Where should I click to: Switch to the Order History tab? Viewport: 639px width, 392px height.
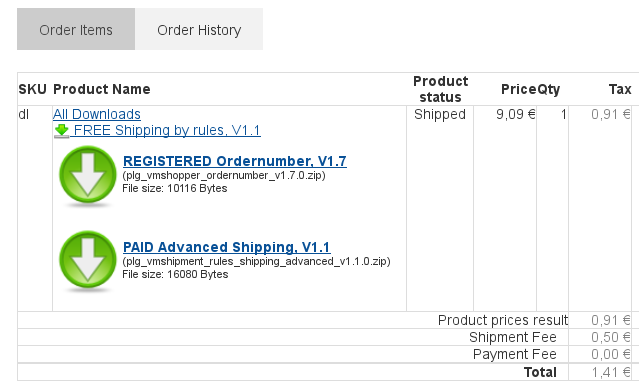[x=199, y=29]
